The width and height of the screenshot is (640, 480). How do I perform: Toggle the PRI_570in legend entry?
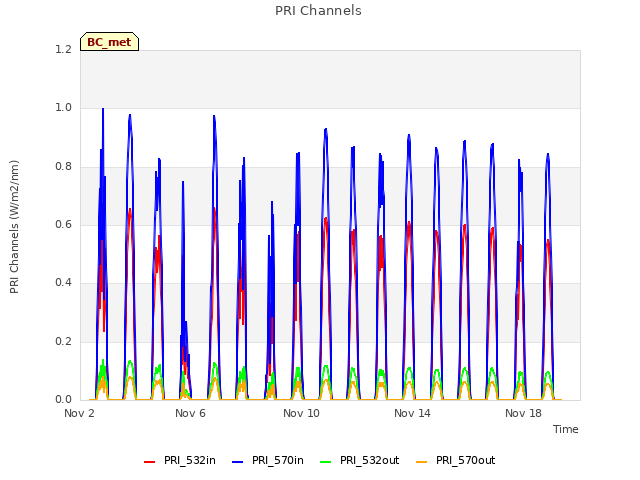click(x=268, y=460)
